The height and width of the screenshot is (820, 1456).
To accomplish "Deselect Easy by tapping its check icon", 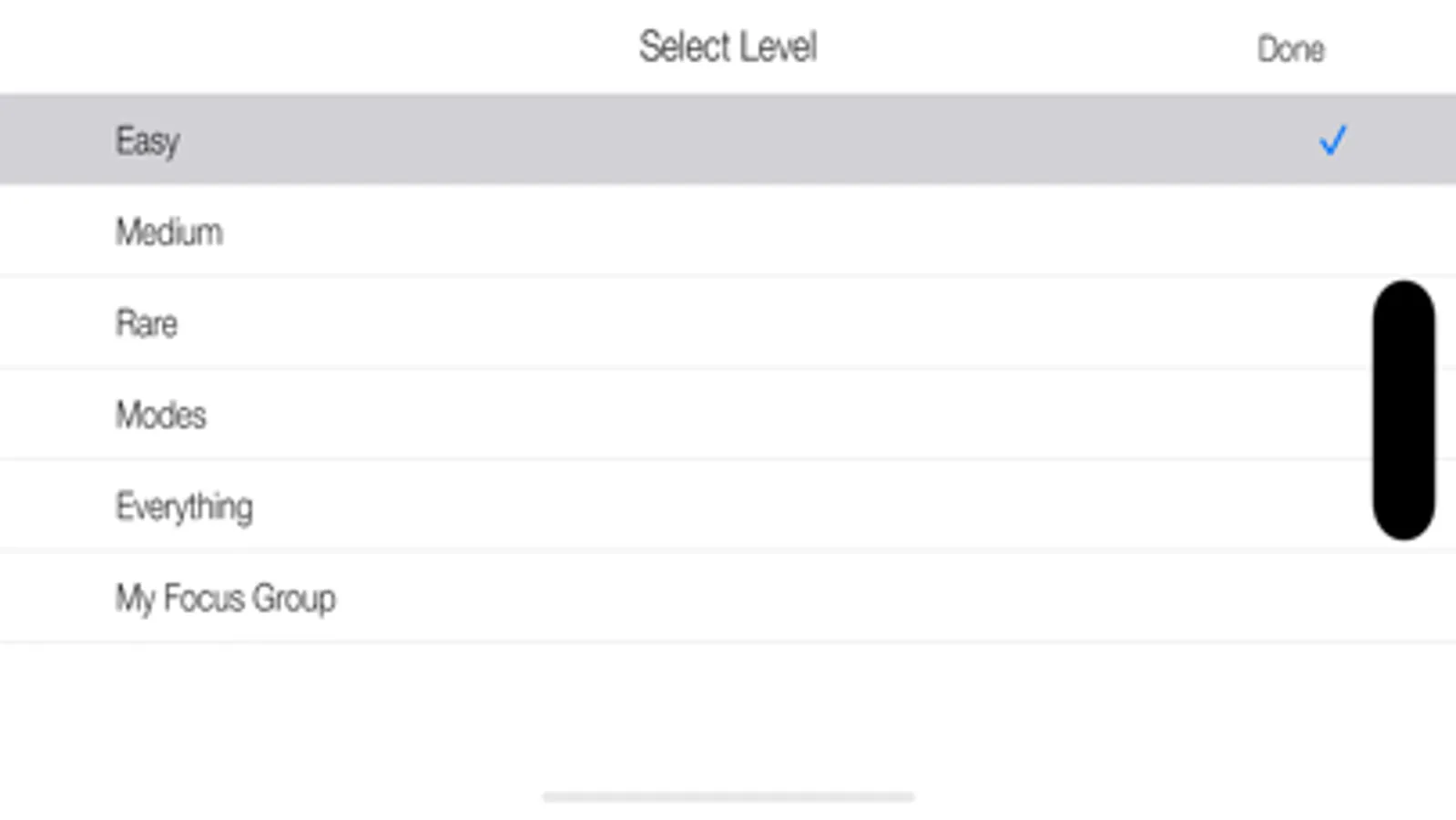I will 1333,139.
